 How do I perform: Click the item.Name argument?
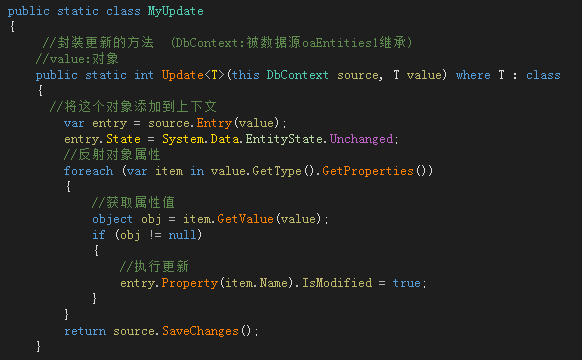click(256, 283)
